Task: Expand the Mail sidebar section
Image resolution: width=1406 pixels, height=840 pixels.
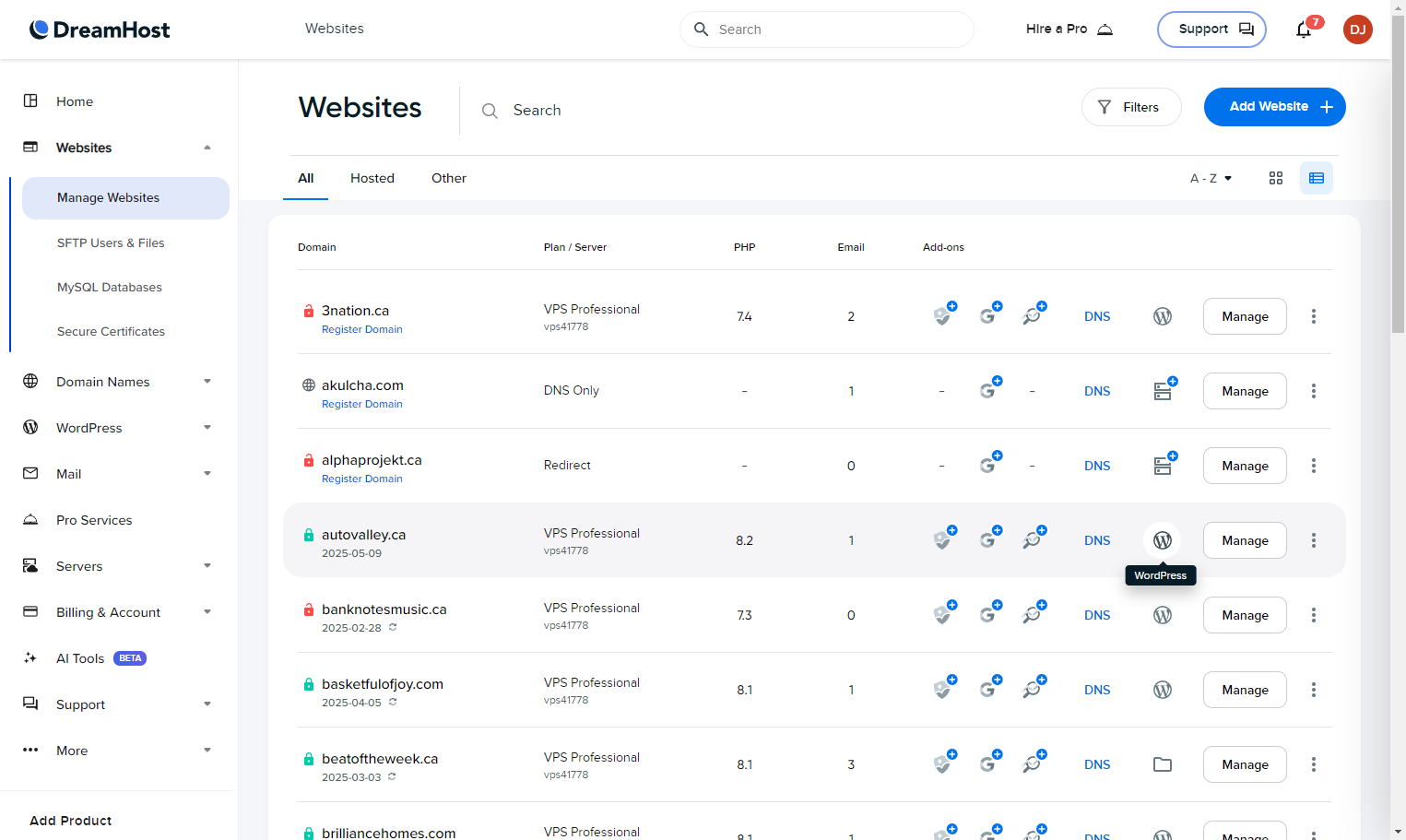Action: tap(207, 474)
